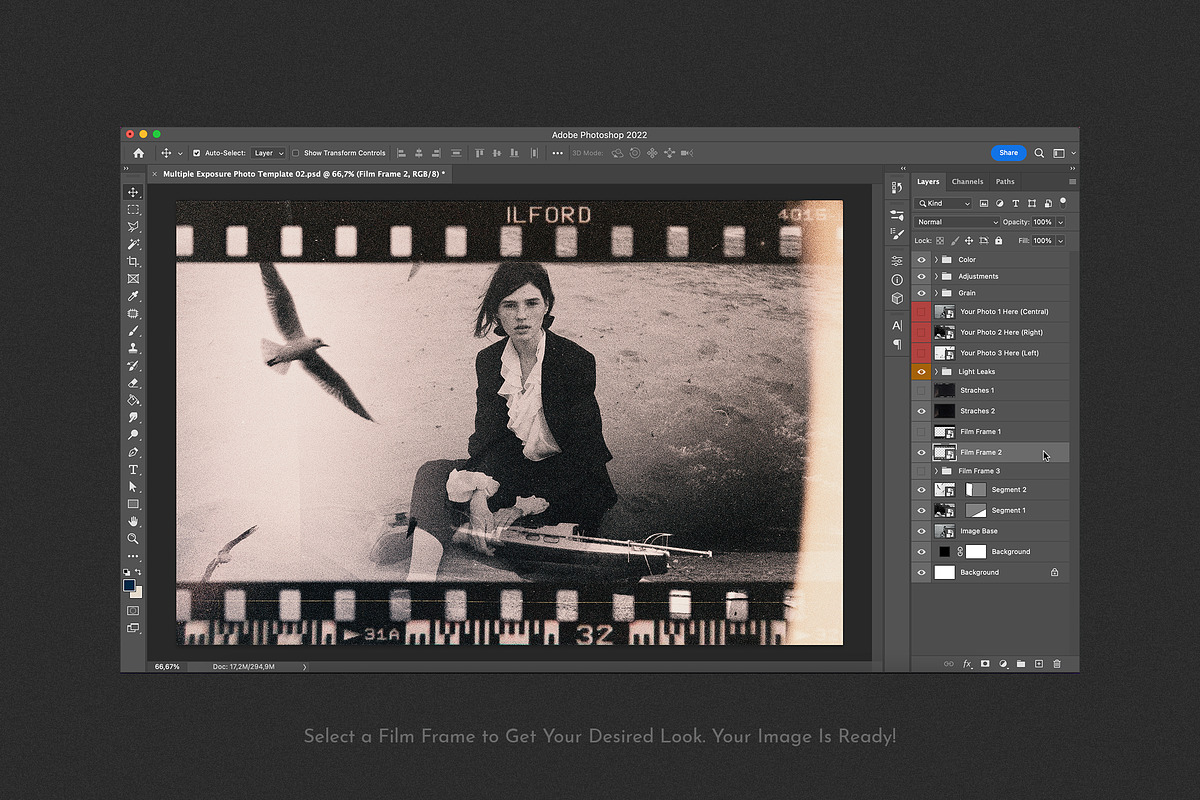Click the create new layer icon
Image resolution: width=1200 pixels, height=800 pixels.
[1039, 664]
